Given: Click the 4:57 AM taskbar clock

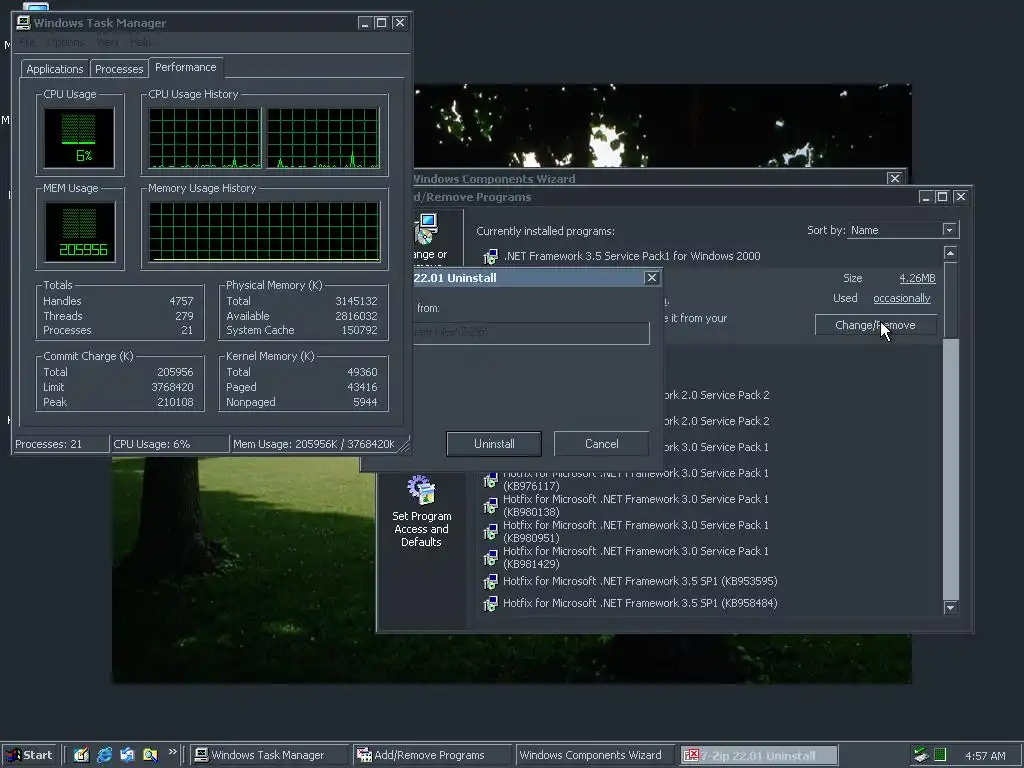Looking at the screenshot, I should pos(985,756).
